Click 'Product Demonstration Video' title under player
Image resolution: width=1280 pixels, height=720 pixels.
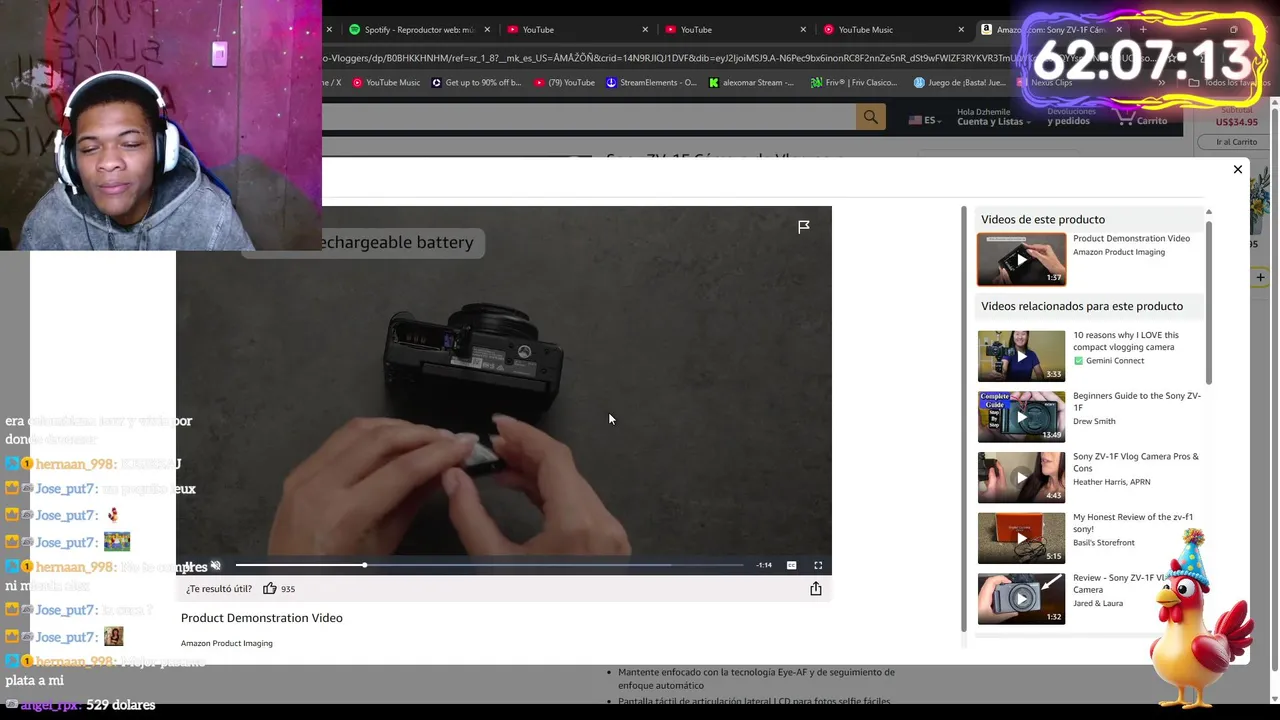click(x=262, y=618)
